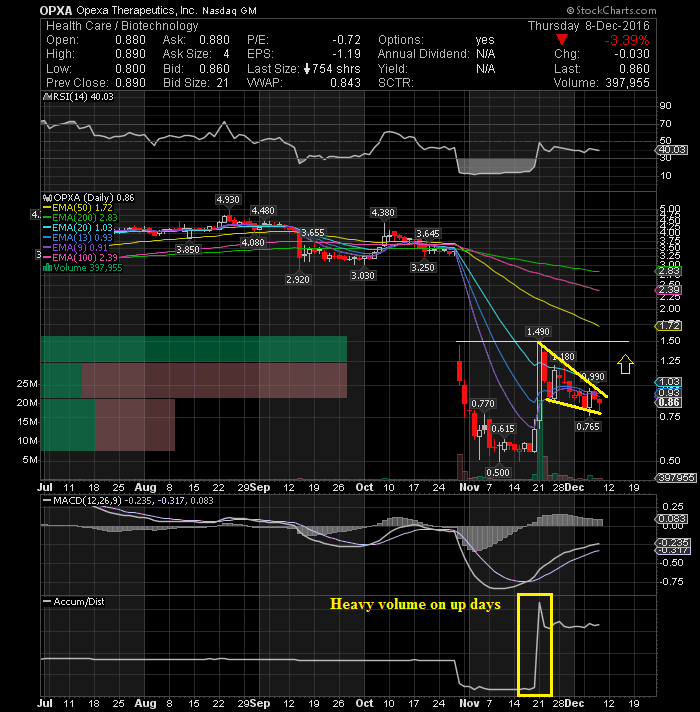The image size is (700, 712).
Task: Click the 4.380 October peak label
Action: [x=383, y=213]
